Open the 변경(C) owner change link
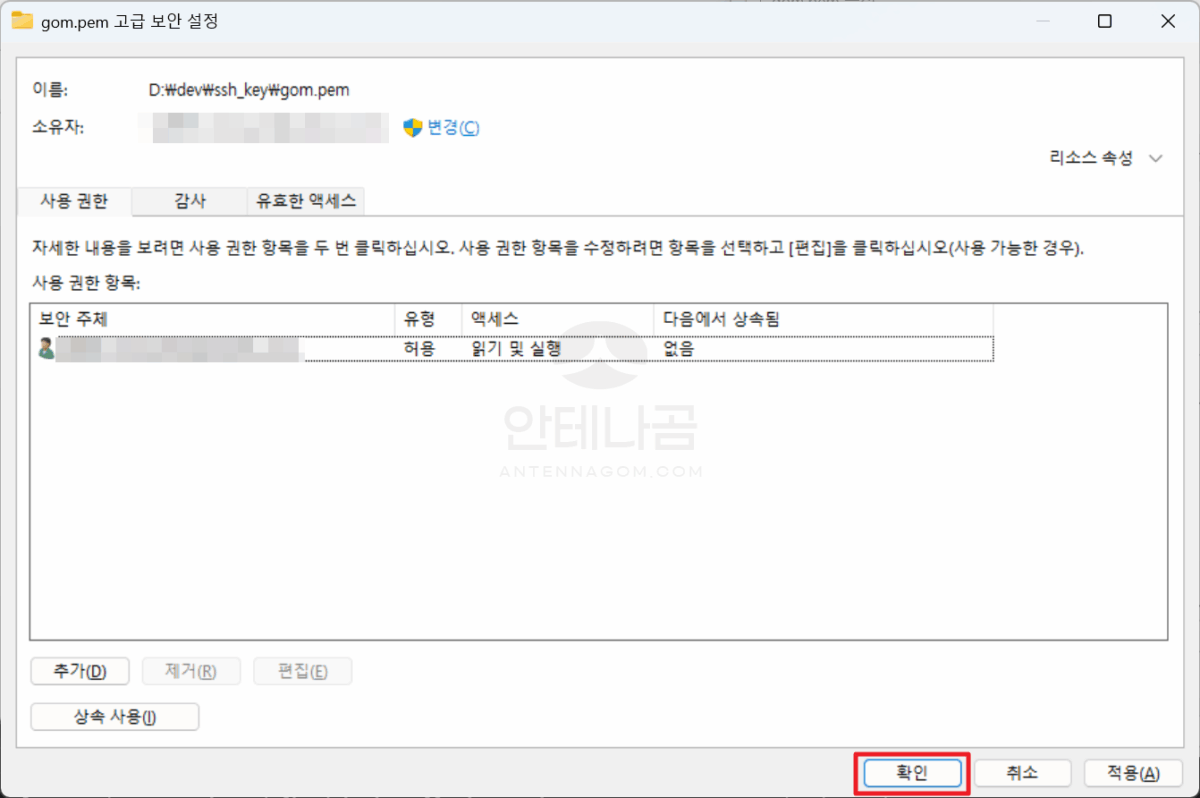1200x798 pixels. click(453, 128)
